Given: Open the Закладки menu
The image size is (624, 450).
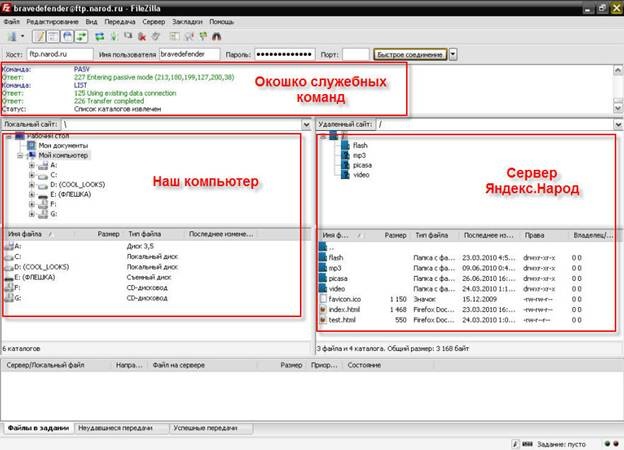Looking at the screenshot, I should tap(187, 22).
